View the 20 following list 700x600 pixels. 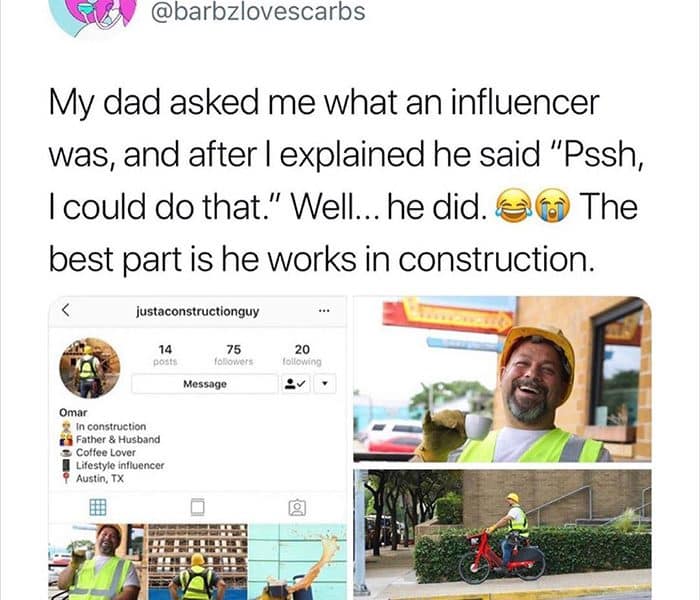click(x=302, y=354)
